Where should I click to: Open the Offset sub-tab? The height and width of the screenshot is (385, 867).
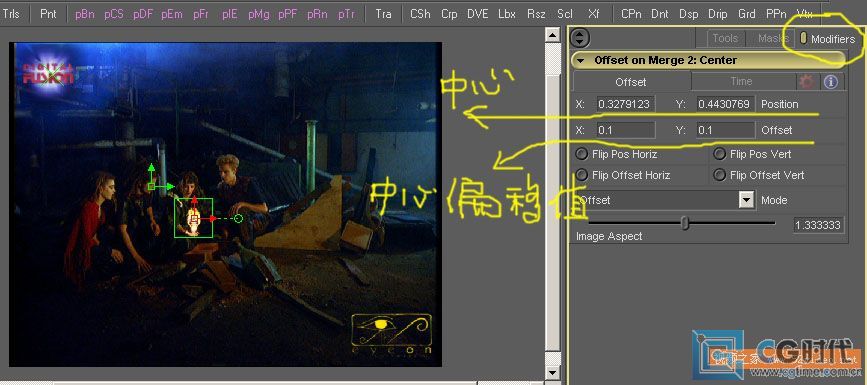[631, 82]
